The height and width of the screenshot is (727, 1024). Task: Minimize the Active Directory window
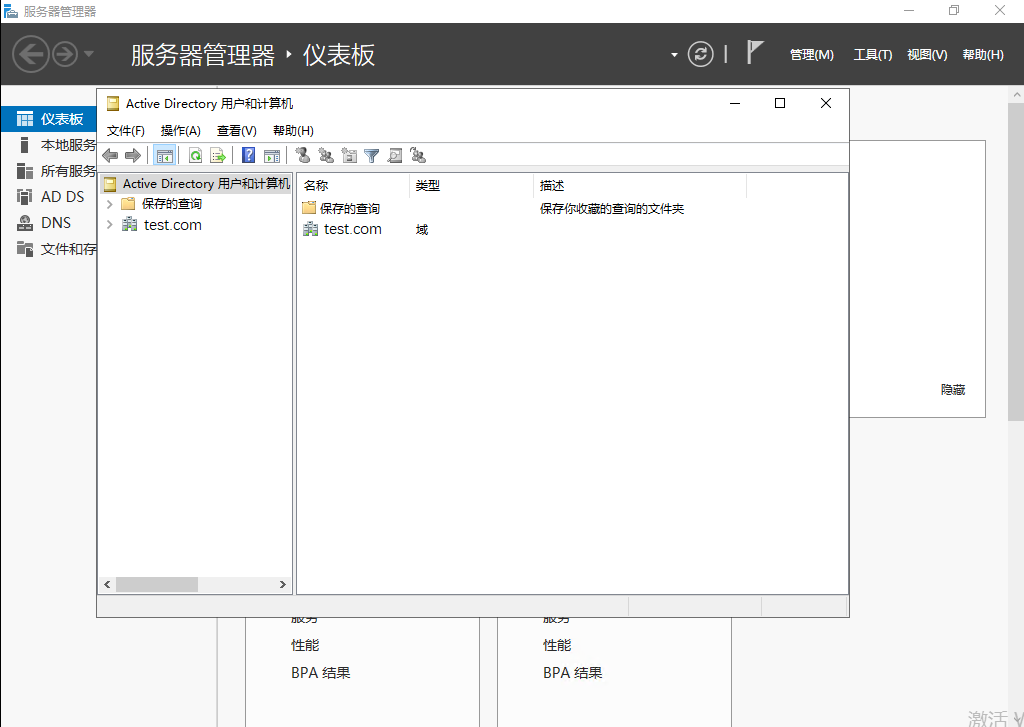(x=735, y=103)
